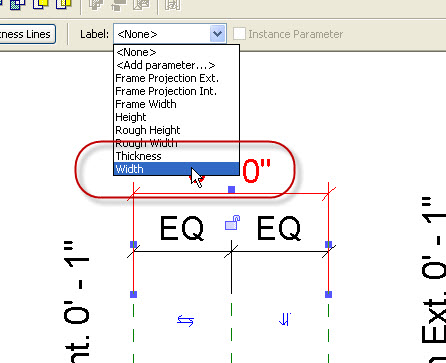This screenshot has height=363, width=446.
Task: Click the left EQ dimension text
Action: click(182, 229)
